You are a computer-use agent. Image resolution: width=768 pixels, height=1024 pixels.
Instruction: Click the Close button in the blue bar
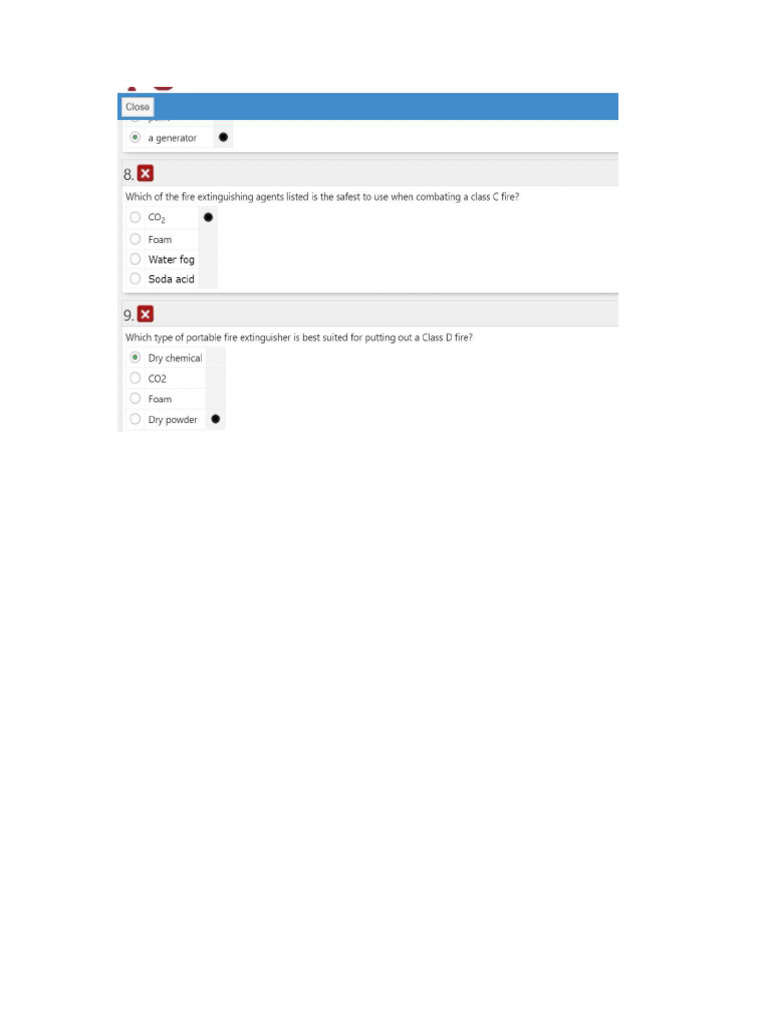pyautogui.click(x=138, y=107)
